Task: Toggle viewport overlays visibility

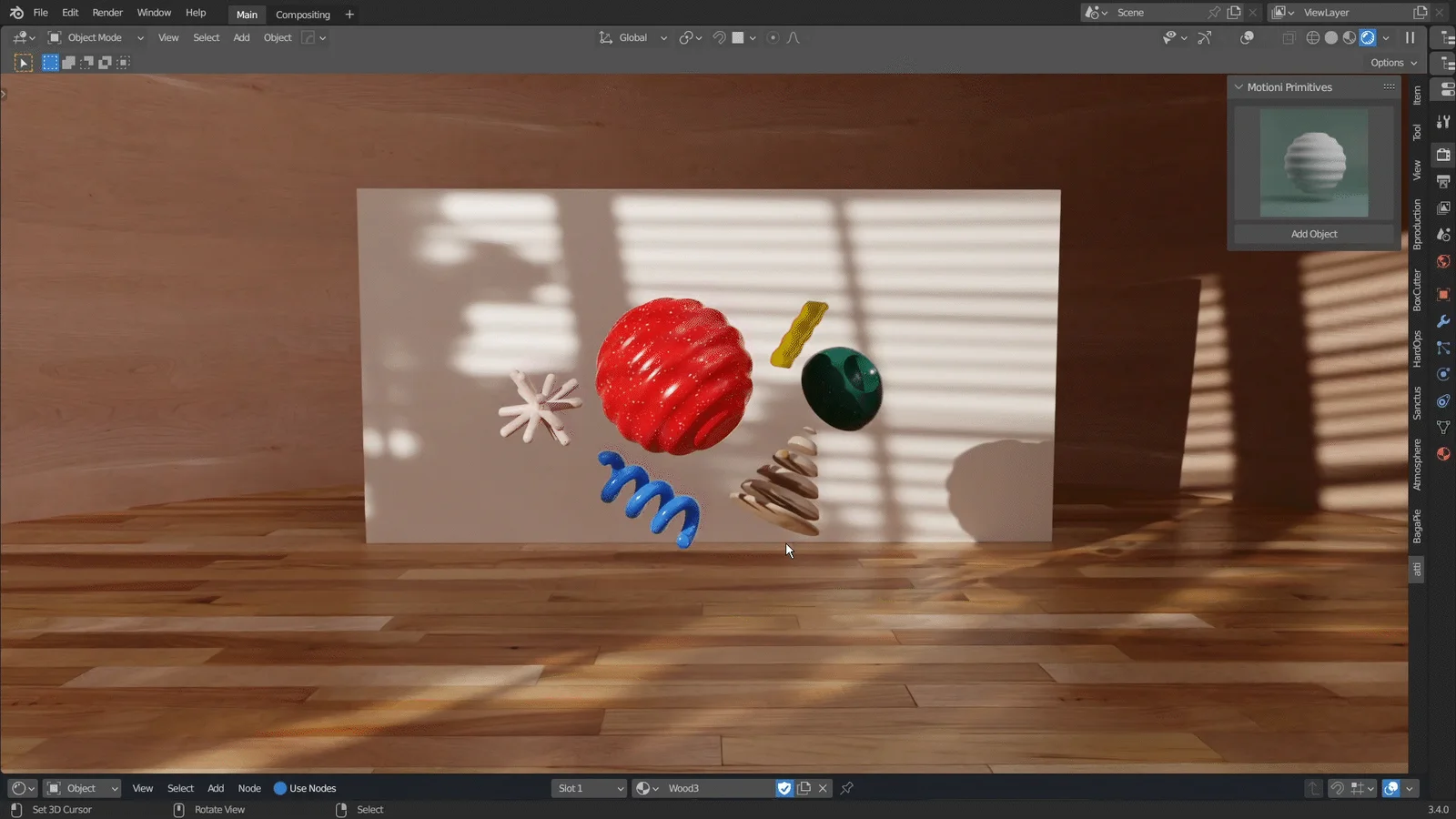Action: coord(1248,37)
